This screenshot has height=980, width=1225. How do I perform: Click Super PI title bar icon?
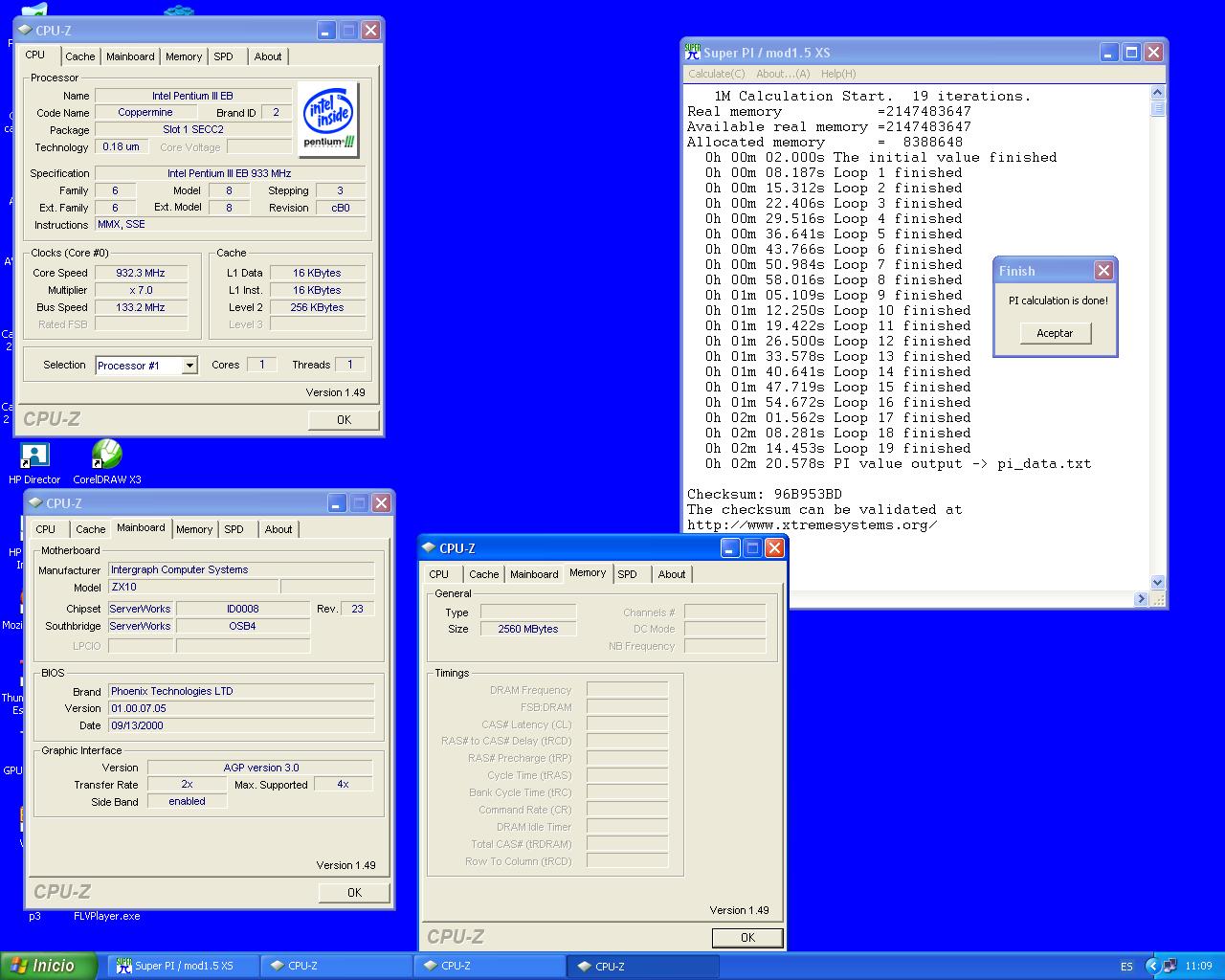[x=693, y=52]
